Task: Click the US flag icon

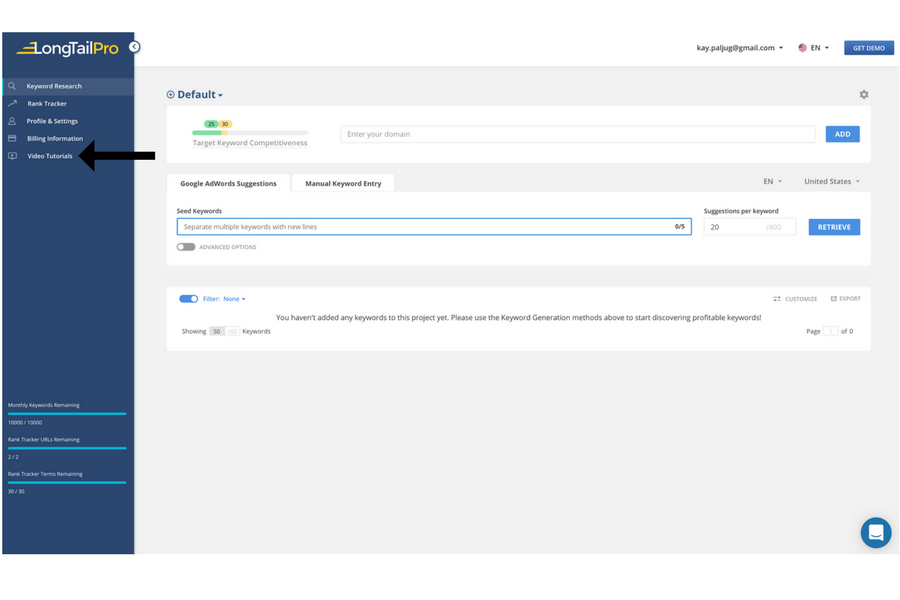Action: click(802, 48)
